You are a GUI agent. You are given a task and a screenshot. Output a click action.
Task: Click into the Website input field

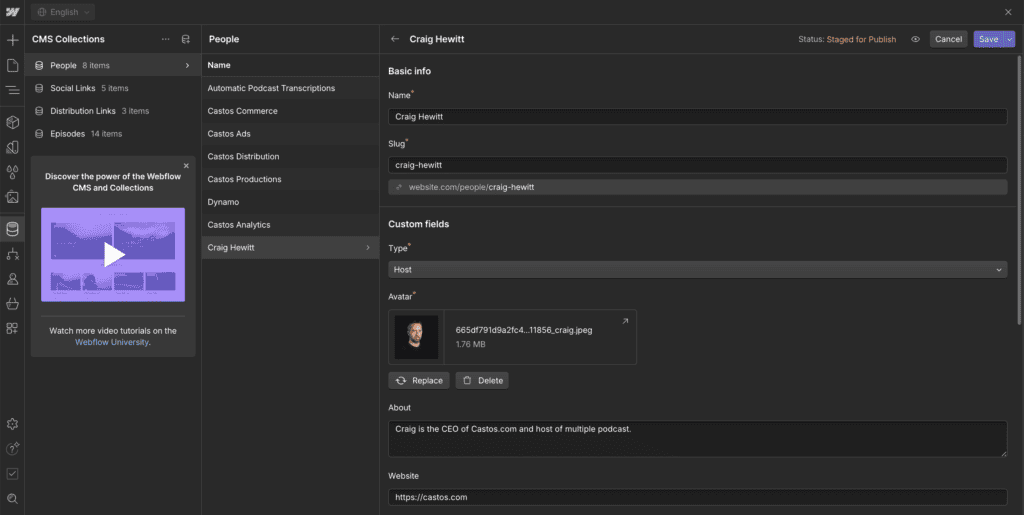coord(697,497)
